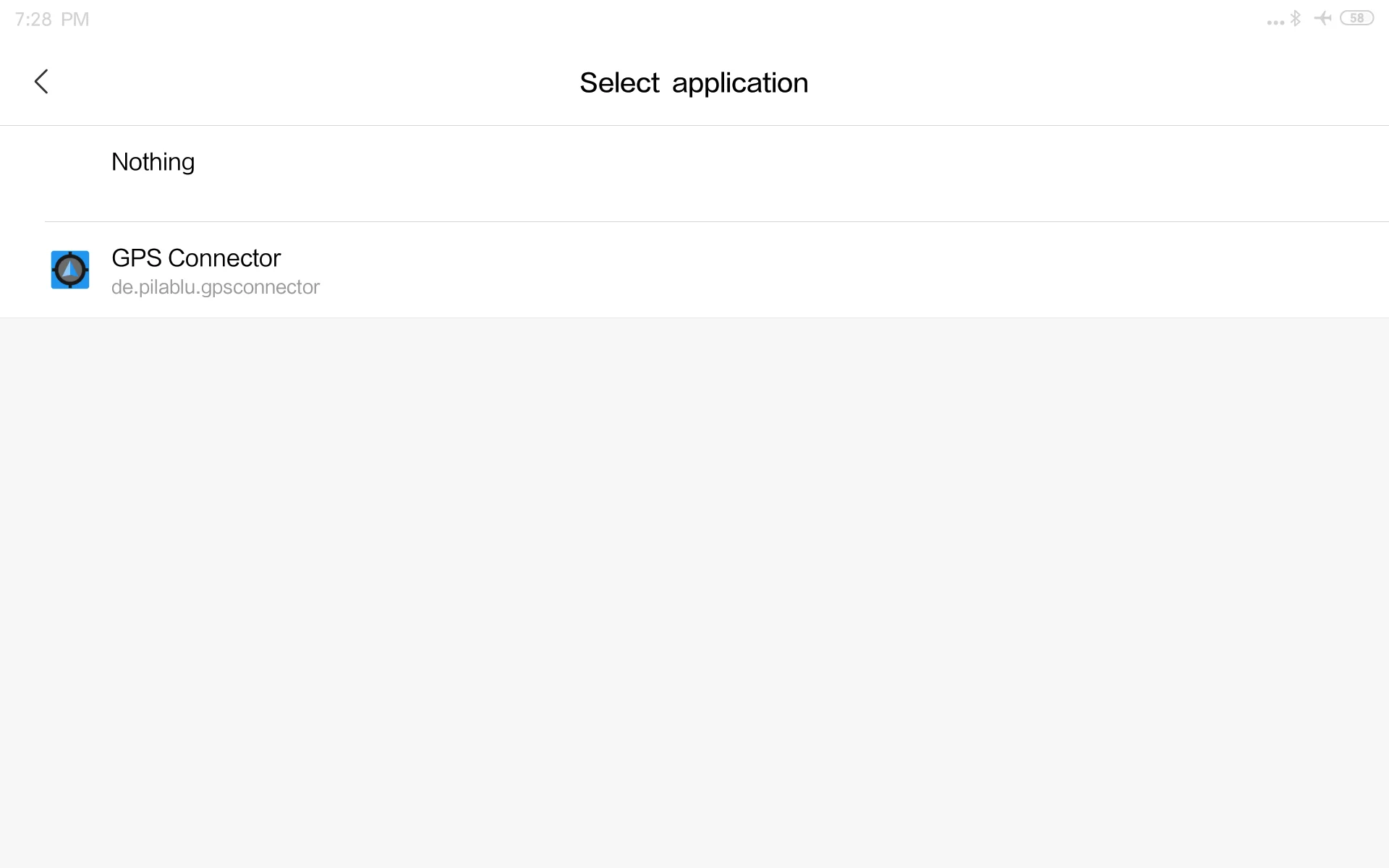Tap the word GPS in the app entry
1389x868 pixels.
point(137,258)
